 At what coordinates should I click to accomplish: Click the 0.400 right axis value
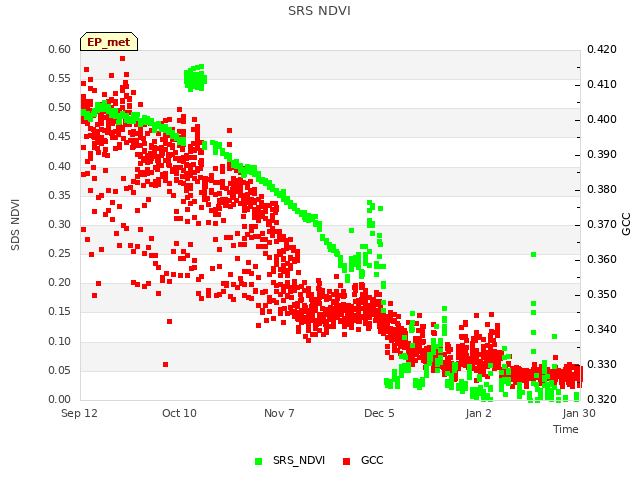point(602,120)
